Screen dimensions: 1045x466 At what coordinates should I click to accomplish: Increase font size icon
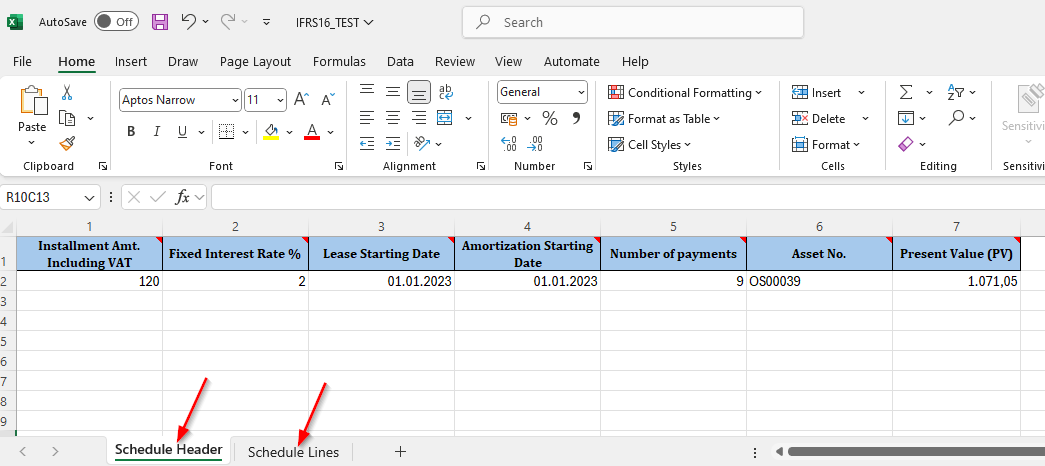[x=302, y=100]
